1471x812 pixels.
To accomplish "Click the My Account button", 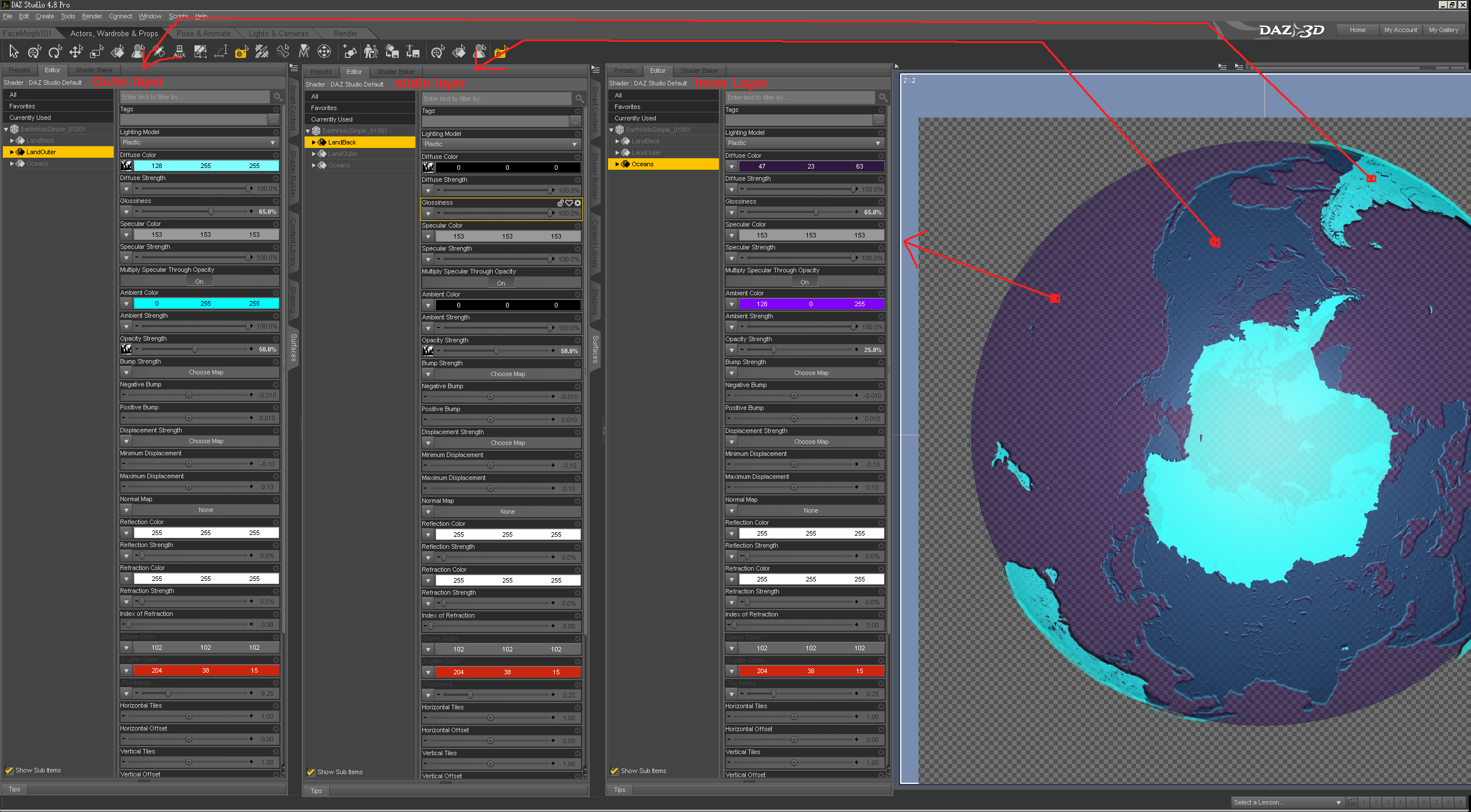I will pyautogui.click(x=1400, y=30).
